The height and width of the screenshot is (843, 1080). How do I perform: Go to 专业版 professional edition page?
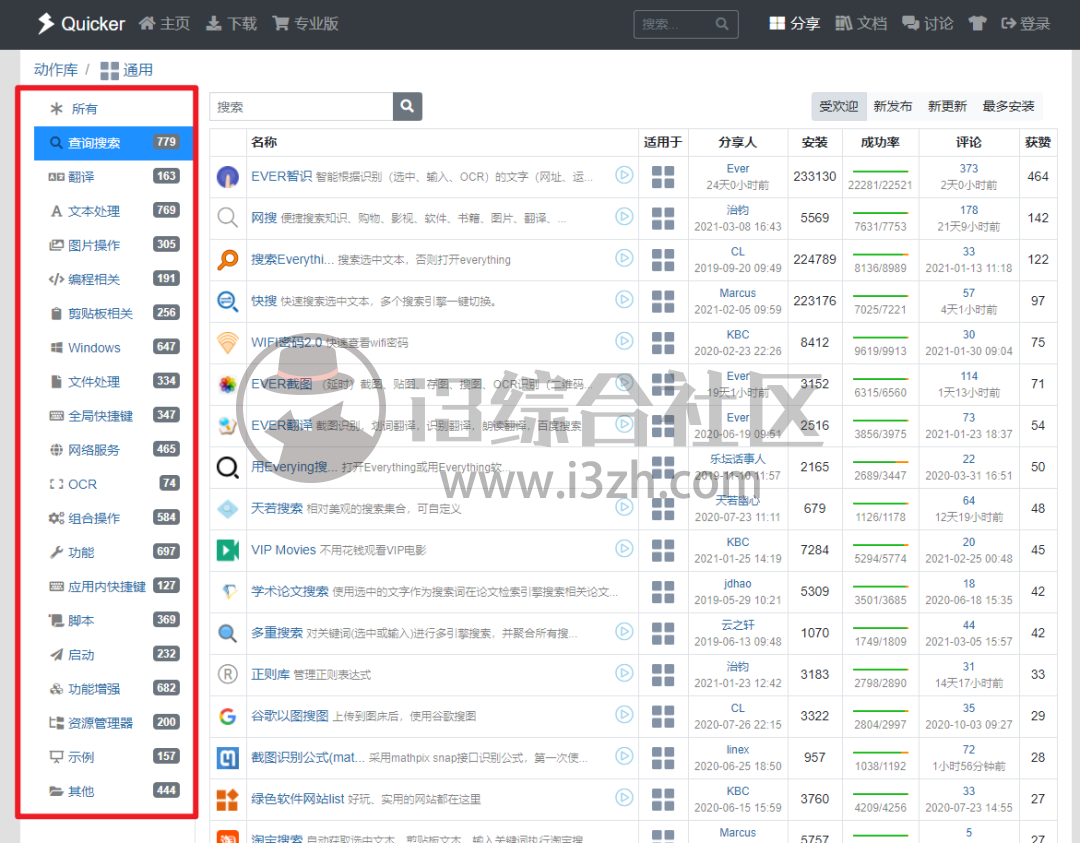(305, 24)
